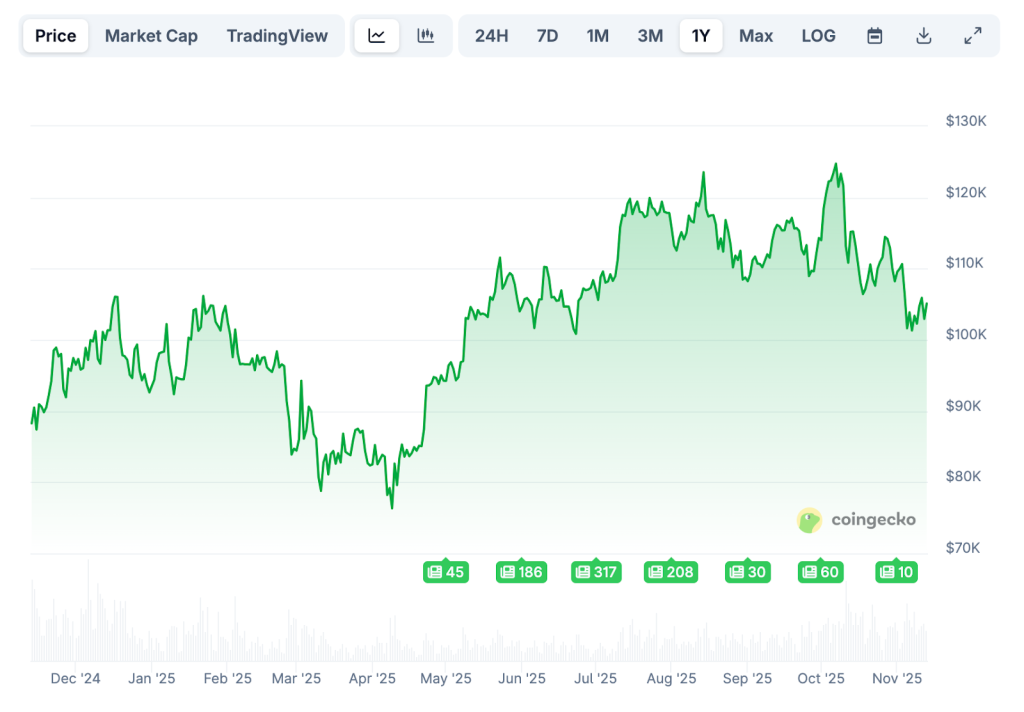This screenshot has height=712, width=1024.
Task: Switch to candlestick chart icon
Action: click(x=426, y=36)
